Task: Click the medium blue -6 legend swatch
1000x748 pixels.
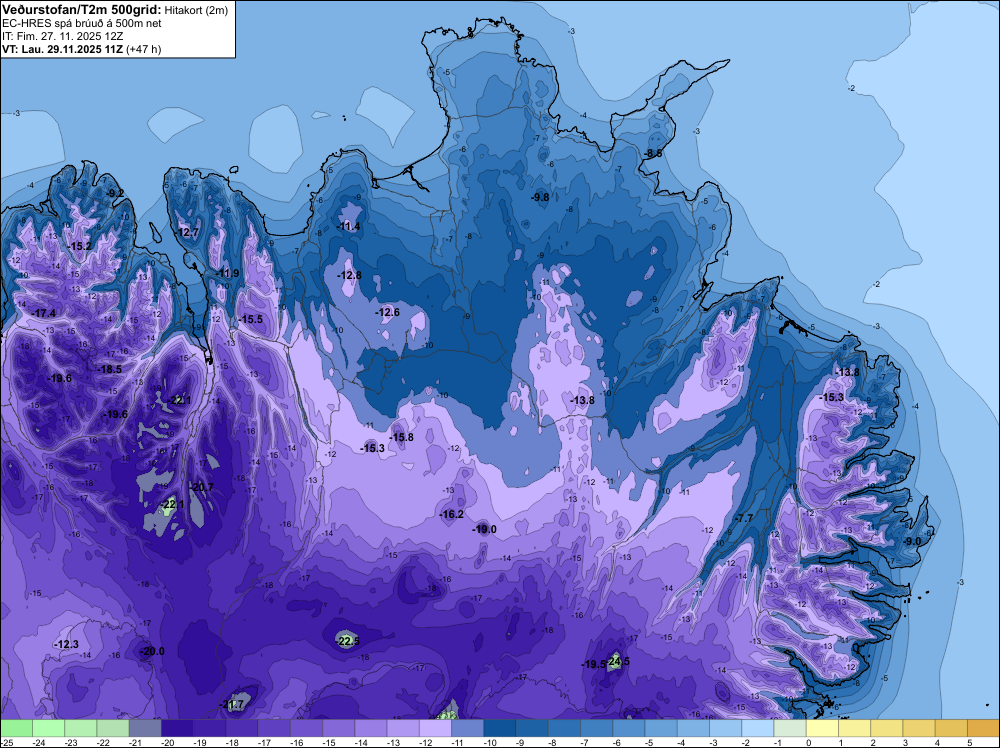Action: pos(629,728)
